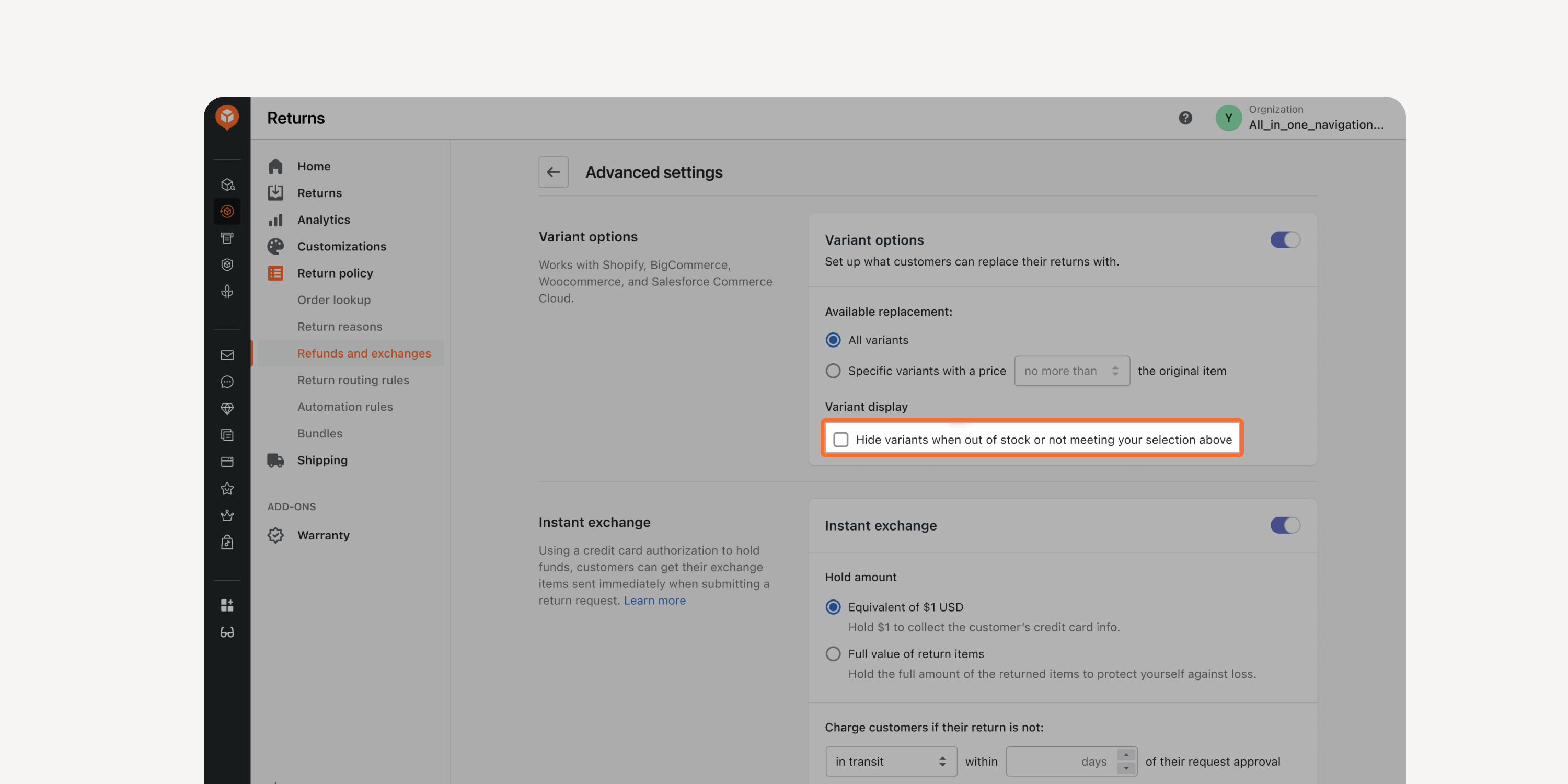Turn off the Variant options toggle

click(x=1285, y=240)
